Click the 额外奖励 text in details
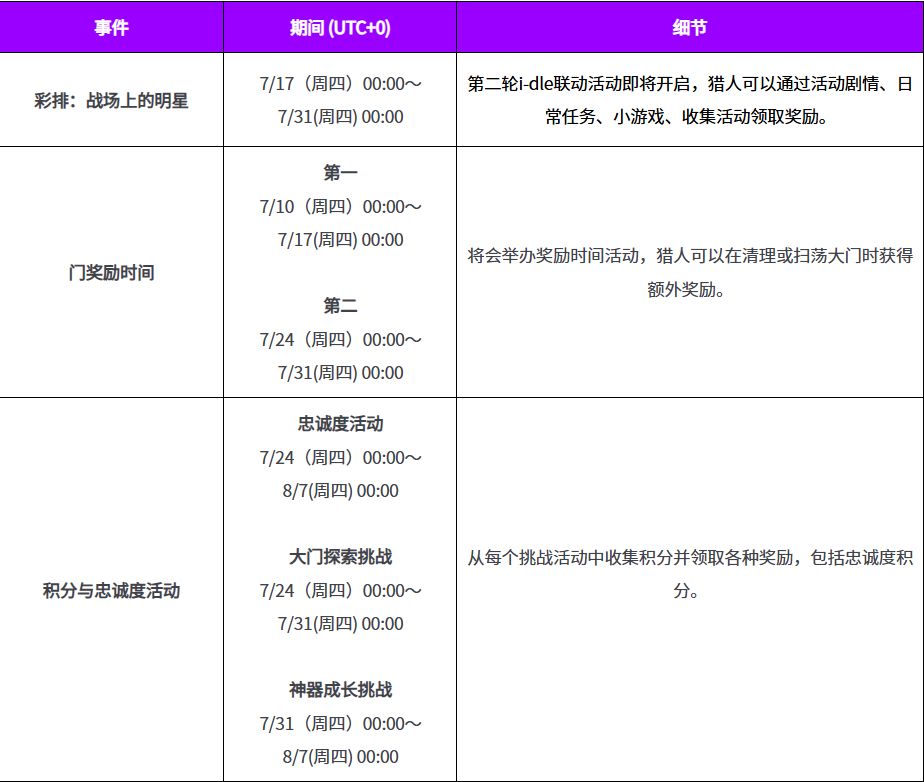924x782 pixels. tap(681, 289)
